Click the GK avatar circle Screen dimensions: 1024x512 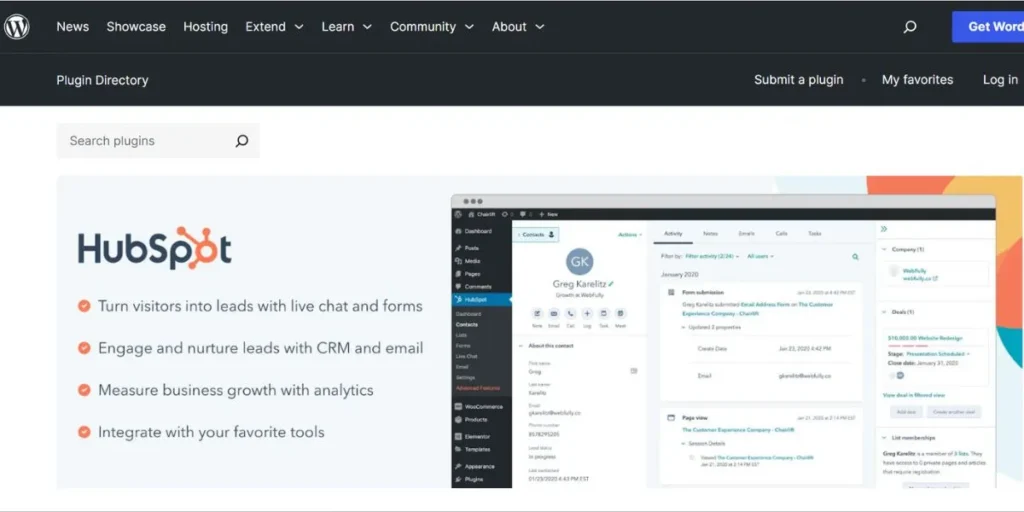(x=579, y=262)
